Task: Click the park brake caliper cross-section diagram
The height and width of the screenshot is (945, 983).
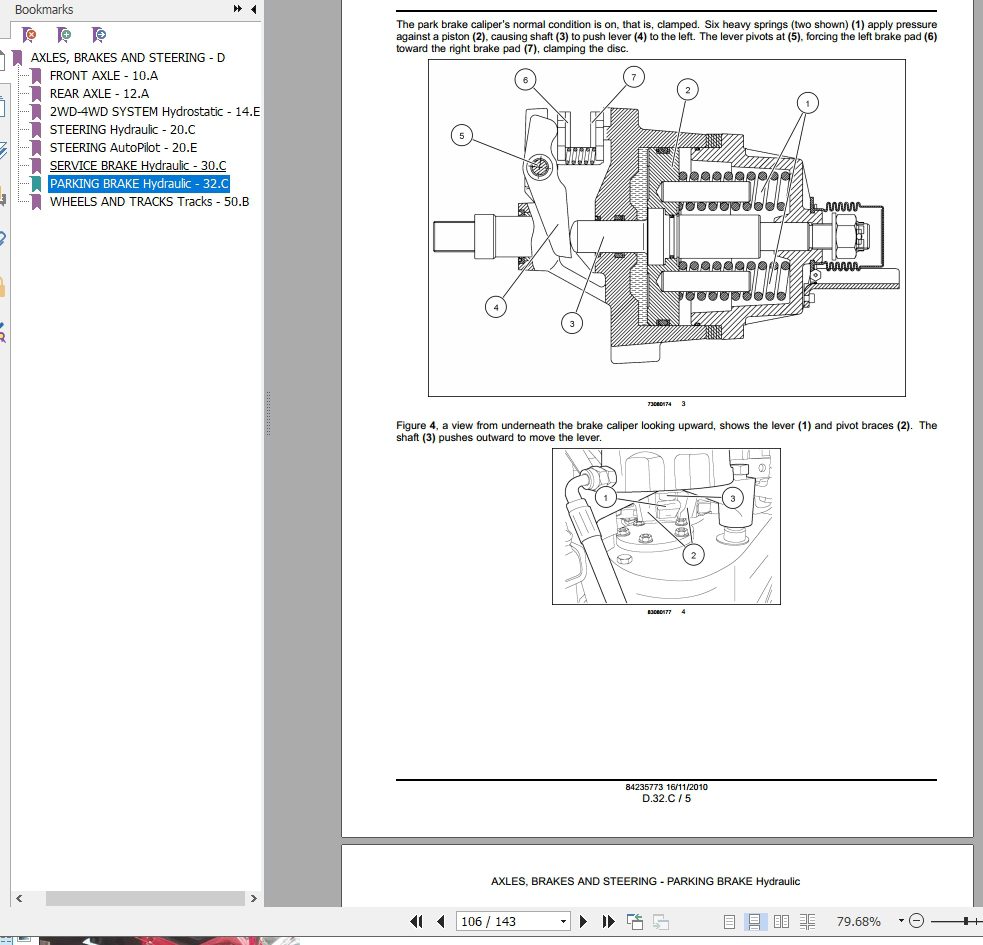Action: [x=666, y=228]
